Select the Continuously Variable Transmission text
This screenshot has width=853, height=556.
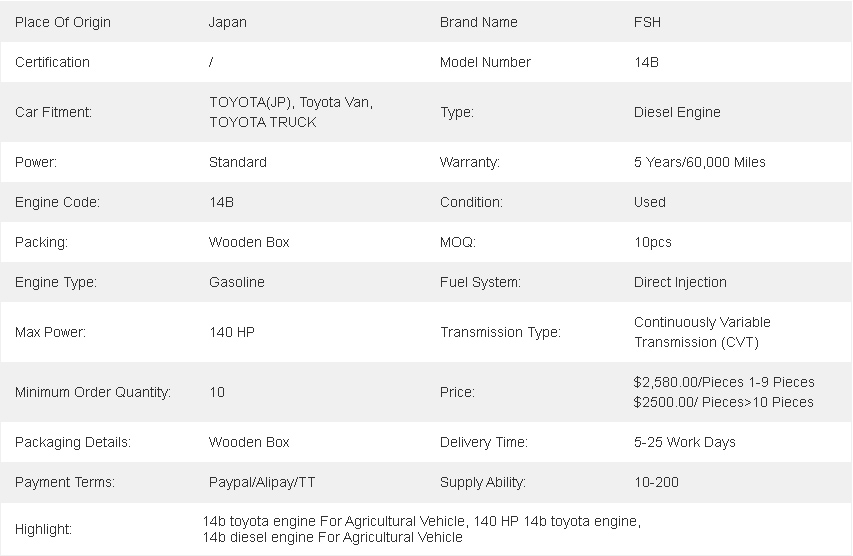(x=702, y=332)
